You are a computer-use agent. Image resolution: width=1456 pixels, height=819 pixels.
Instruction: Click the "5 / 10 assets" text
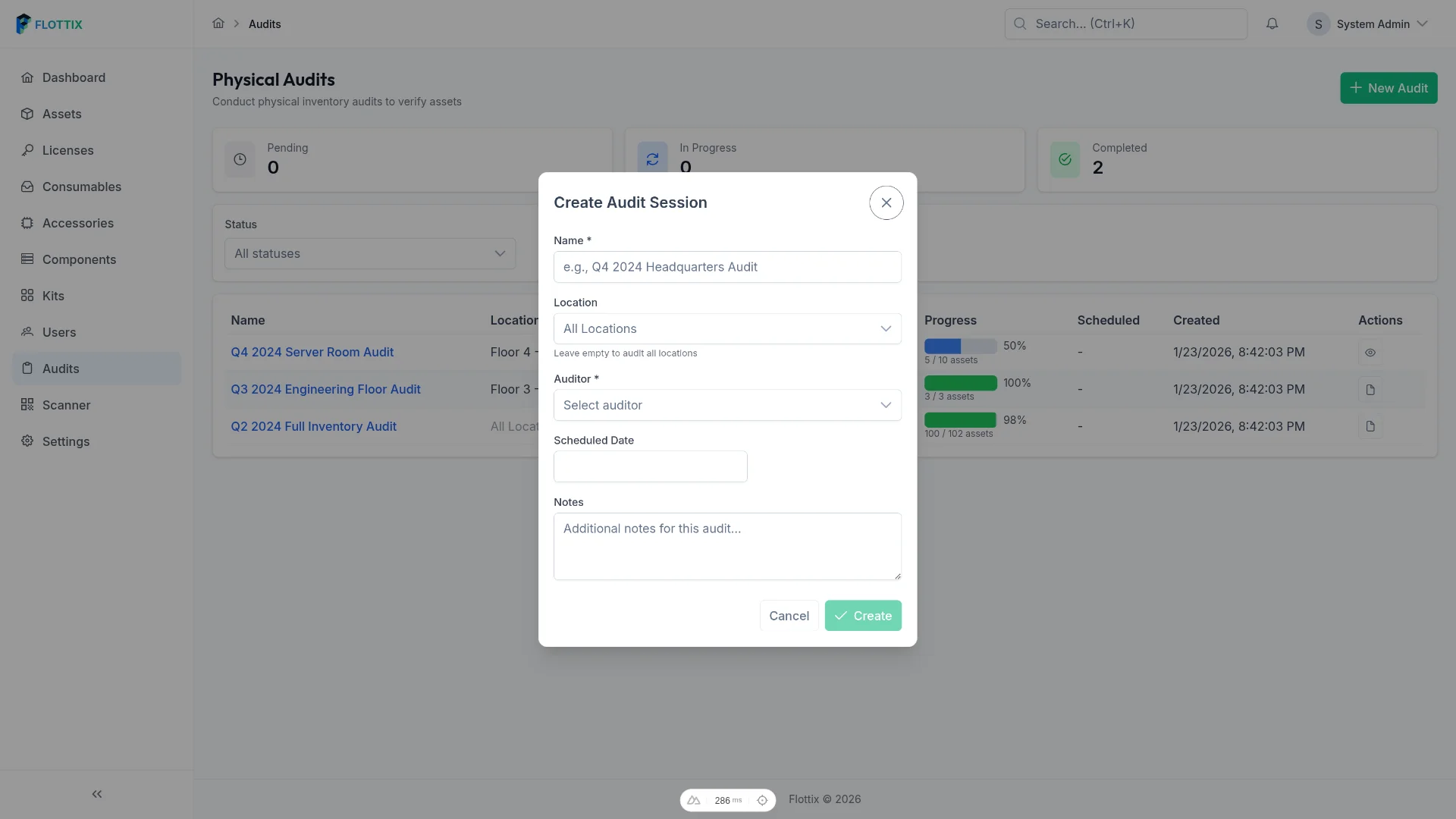click(951, 360)
